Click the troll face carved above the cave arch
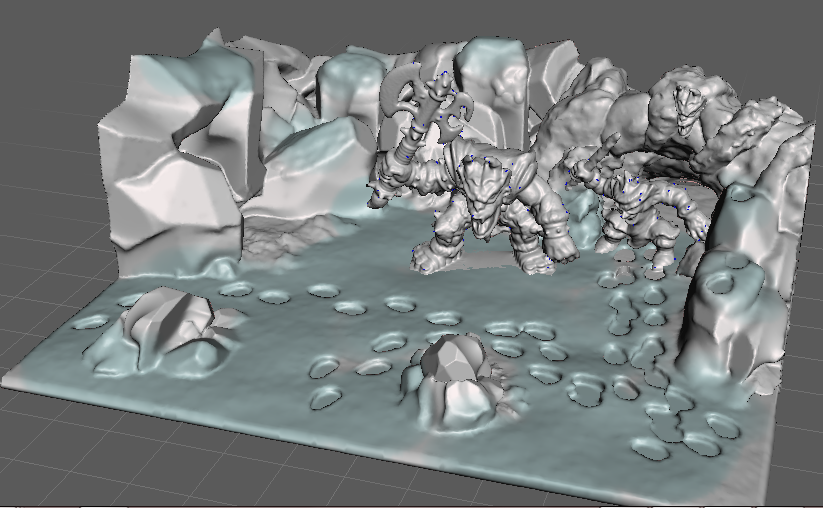Screen dimensions: 823x508 [687, 109]
